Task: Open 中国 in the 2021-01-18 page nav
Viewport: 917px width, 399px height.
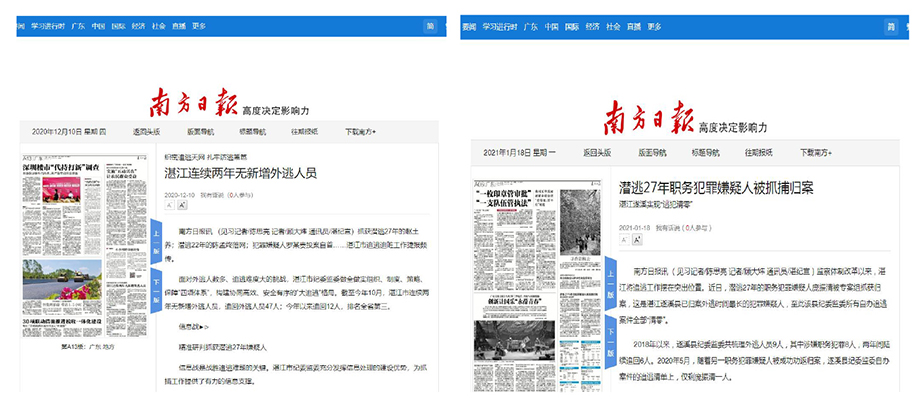Action: click(x=551, y=27)
